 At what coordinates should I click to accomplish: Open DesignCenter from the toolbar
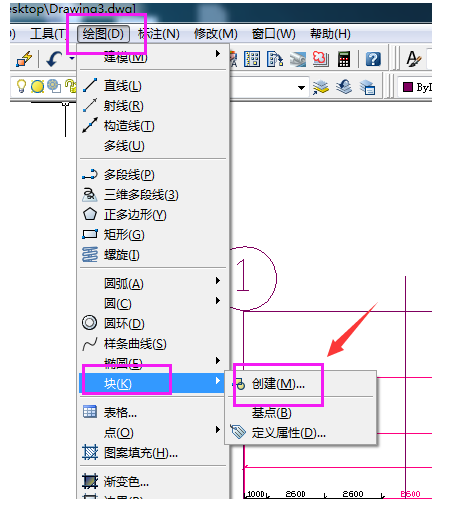pyautogui.click(x=252, y=59)
